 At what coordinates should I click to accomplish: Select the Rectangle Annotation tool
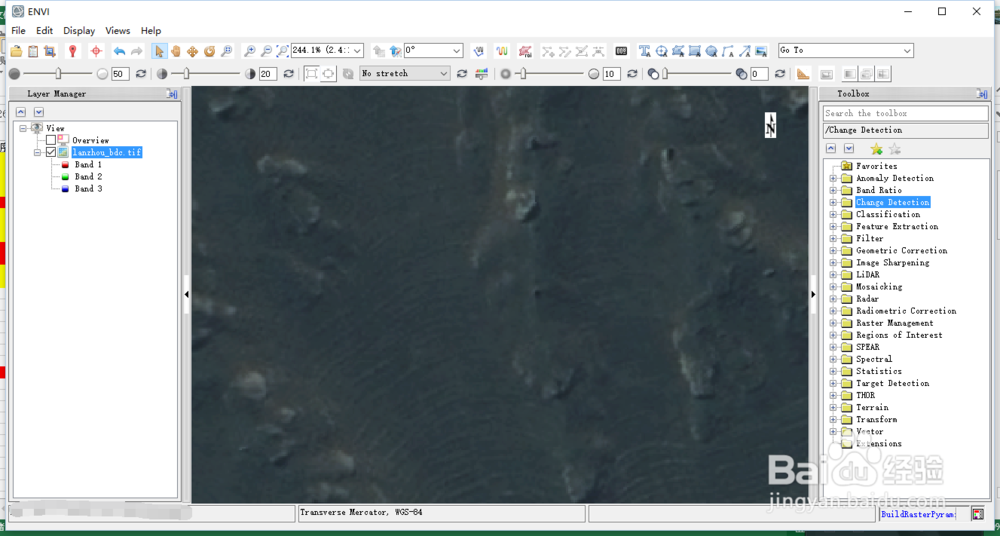click(695, 50)
